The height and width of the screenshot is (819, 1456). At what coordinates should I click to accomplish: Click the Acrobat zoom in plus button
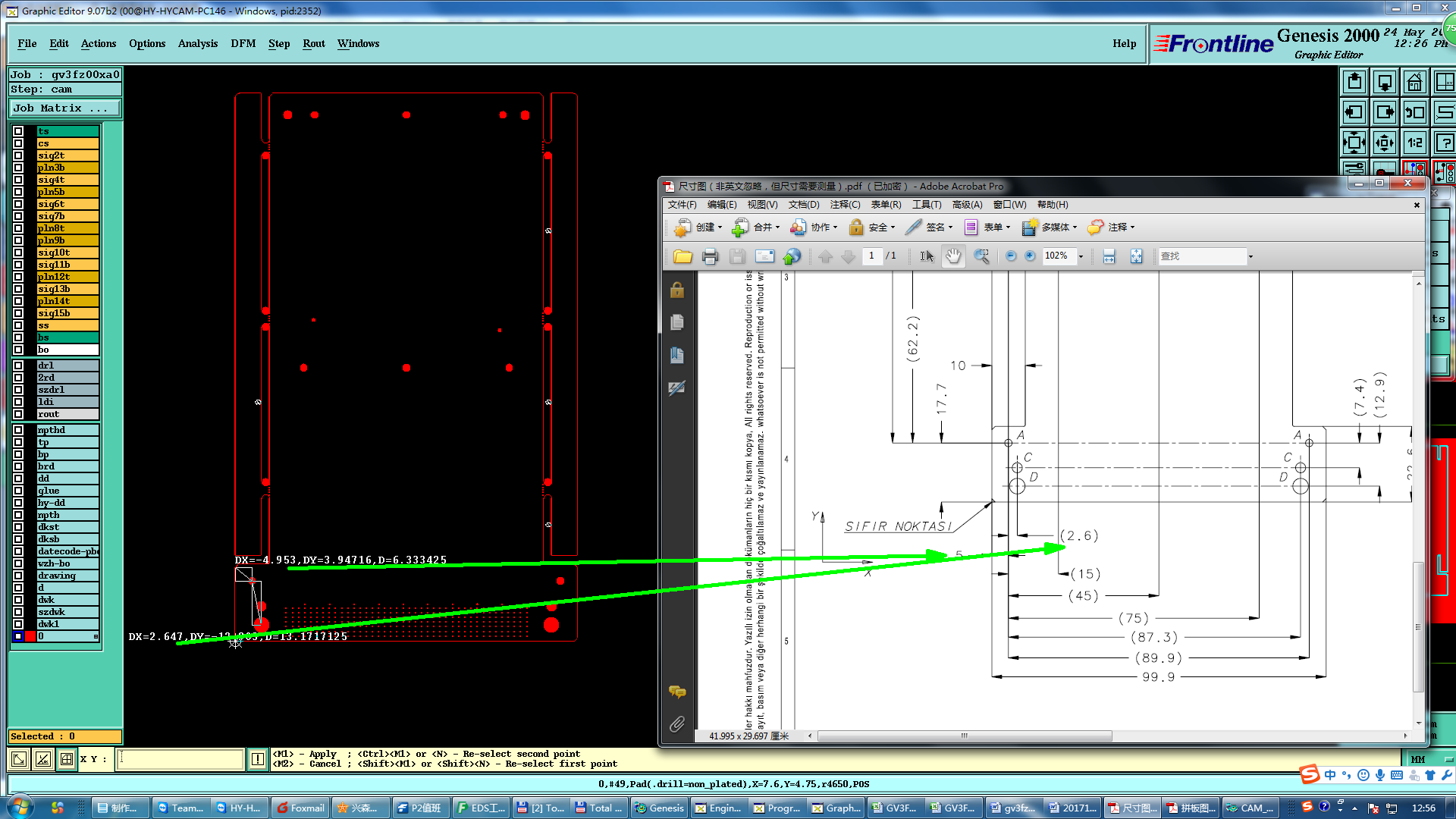pos(1030,256)
